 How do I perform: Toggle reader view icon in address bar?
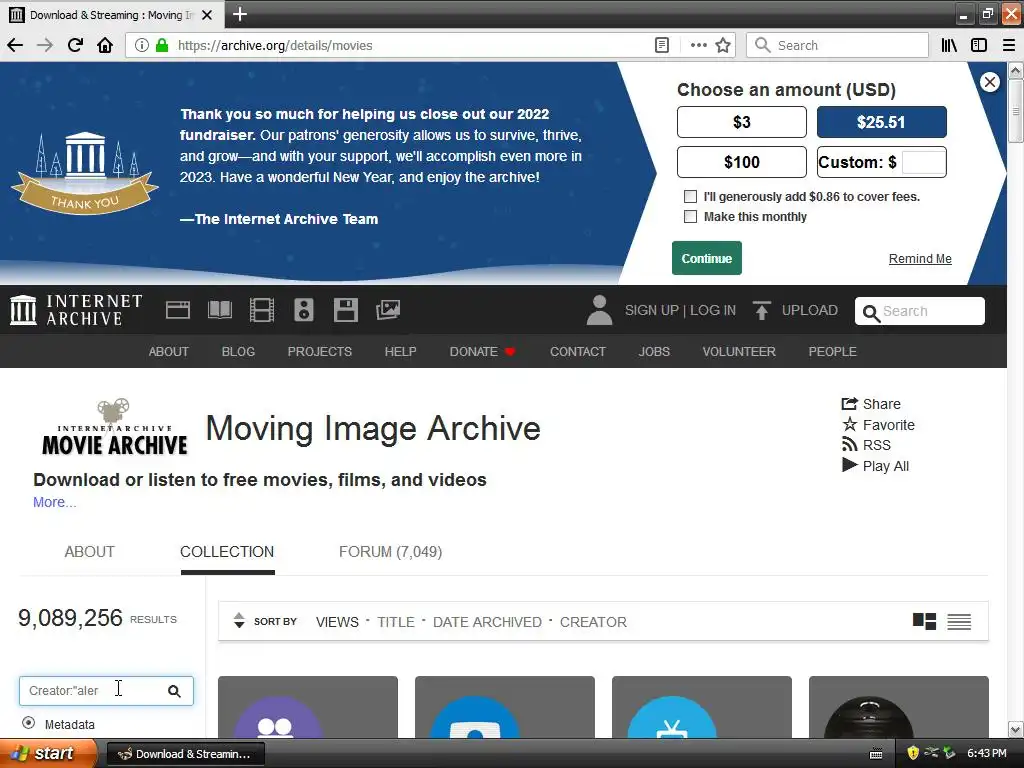tap(662, 45)
